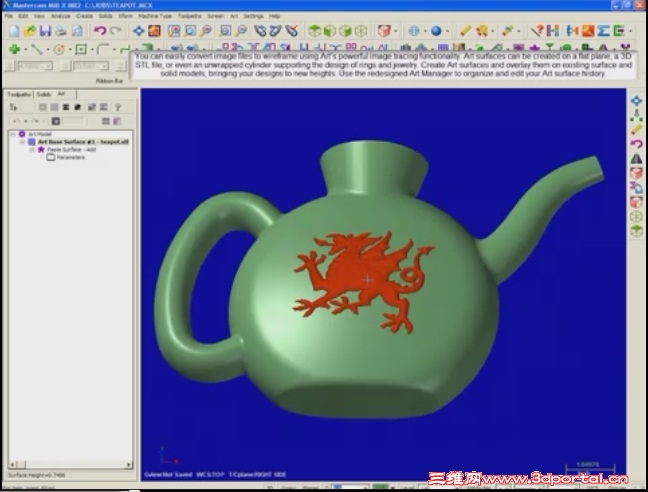648x492 pixels.
Task: Open the dropdown arrow beside Shaded sphere icon
Action: [448, 31]
